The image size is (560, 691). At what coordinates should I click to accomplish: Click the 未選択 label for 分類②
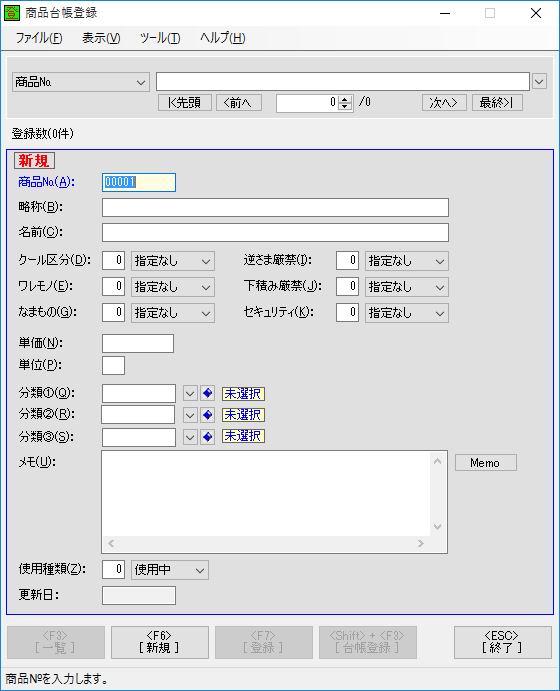click(x=243, y=415)
